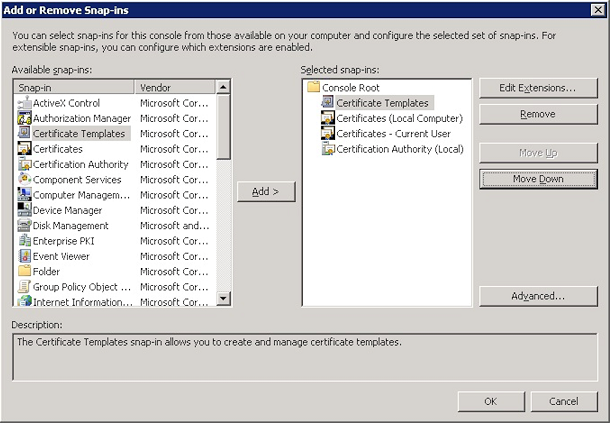Click the Component Services icon
This screenshot has width=610, height=423.
[24, 179]
